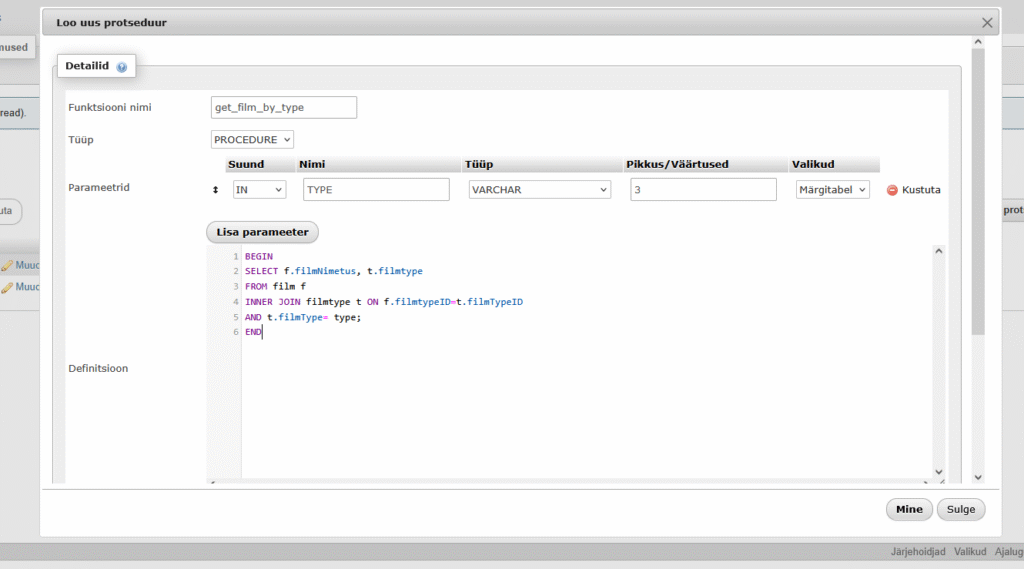Click the help icon next to Detailid

click(122, 67)
